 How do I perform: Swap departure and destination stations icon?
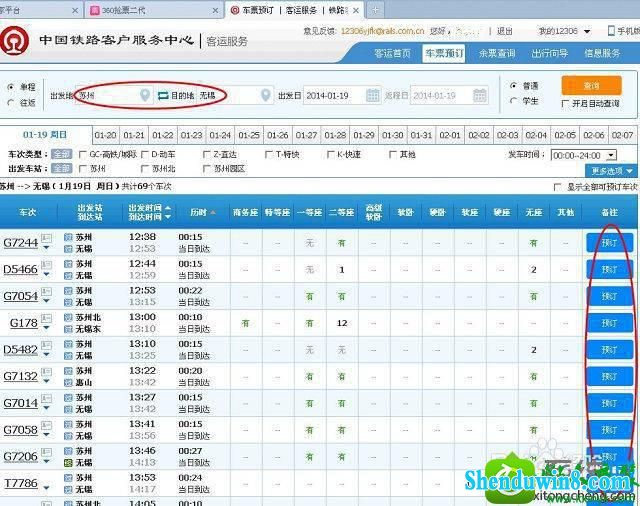click(x=163, y=96)
